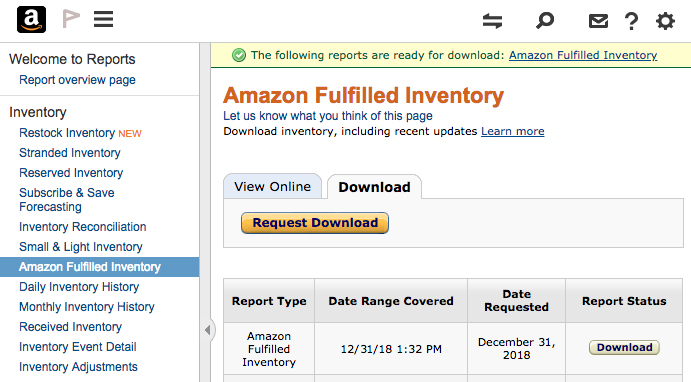Download the December 31 report
The image size is (691, 382).
[624, 348]
